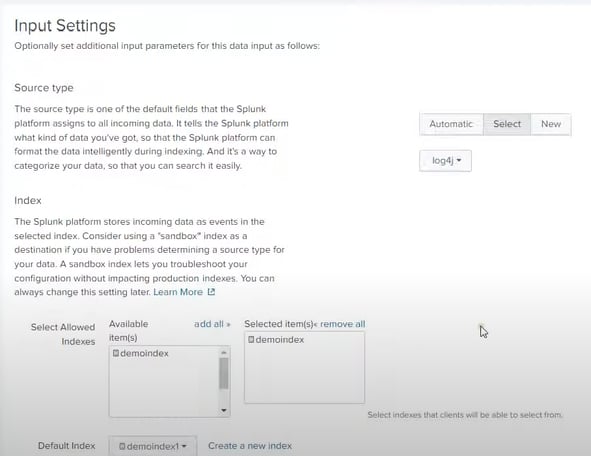
Task: Open the Learn More link
Action: [x=178, y=292]
